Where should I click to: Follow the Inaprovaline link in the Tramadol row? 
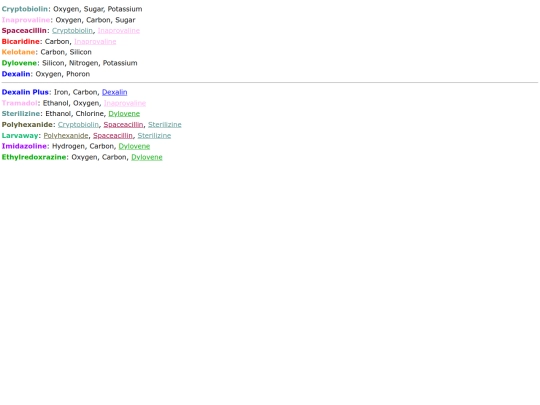pos(125,103)
